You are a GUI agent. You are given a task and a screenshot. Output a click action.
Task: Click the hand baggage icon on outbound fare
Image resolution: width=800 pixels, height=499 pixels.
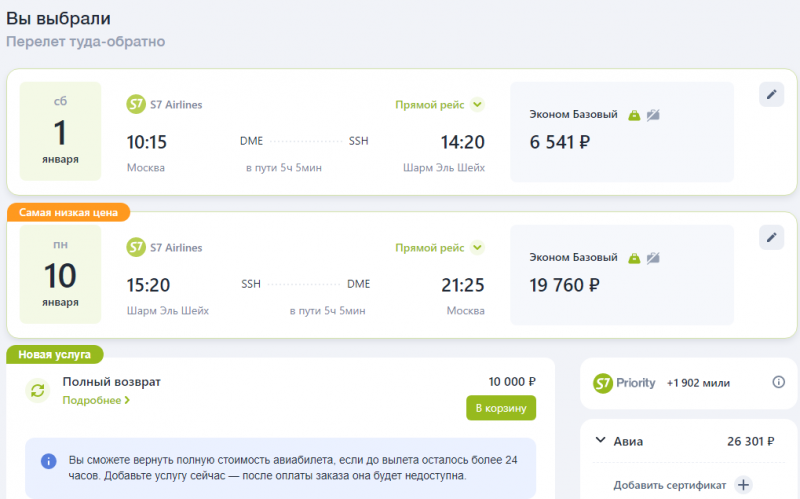pyautogui.click(x=634, y=115)
